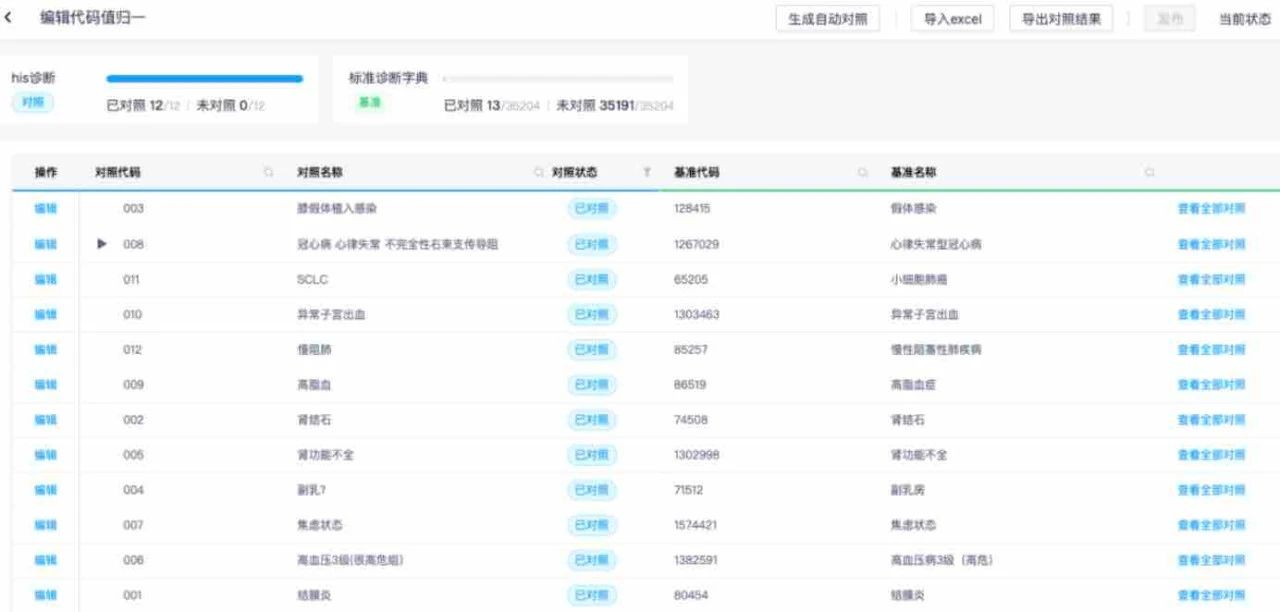The height and width of the screenshot is (612, 1280).
Task: Open 当前状态 at the top right
Action: (1243, 18)
